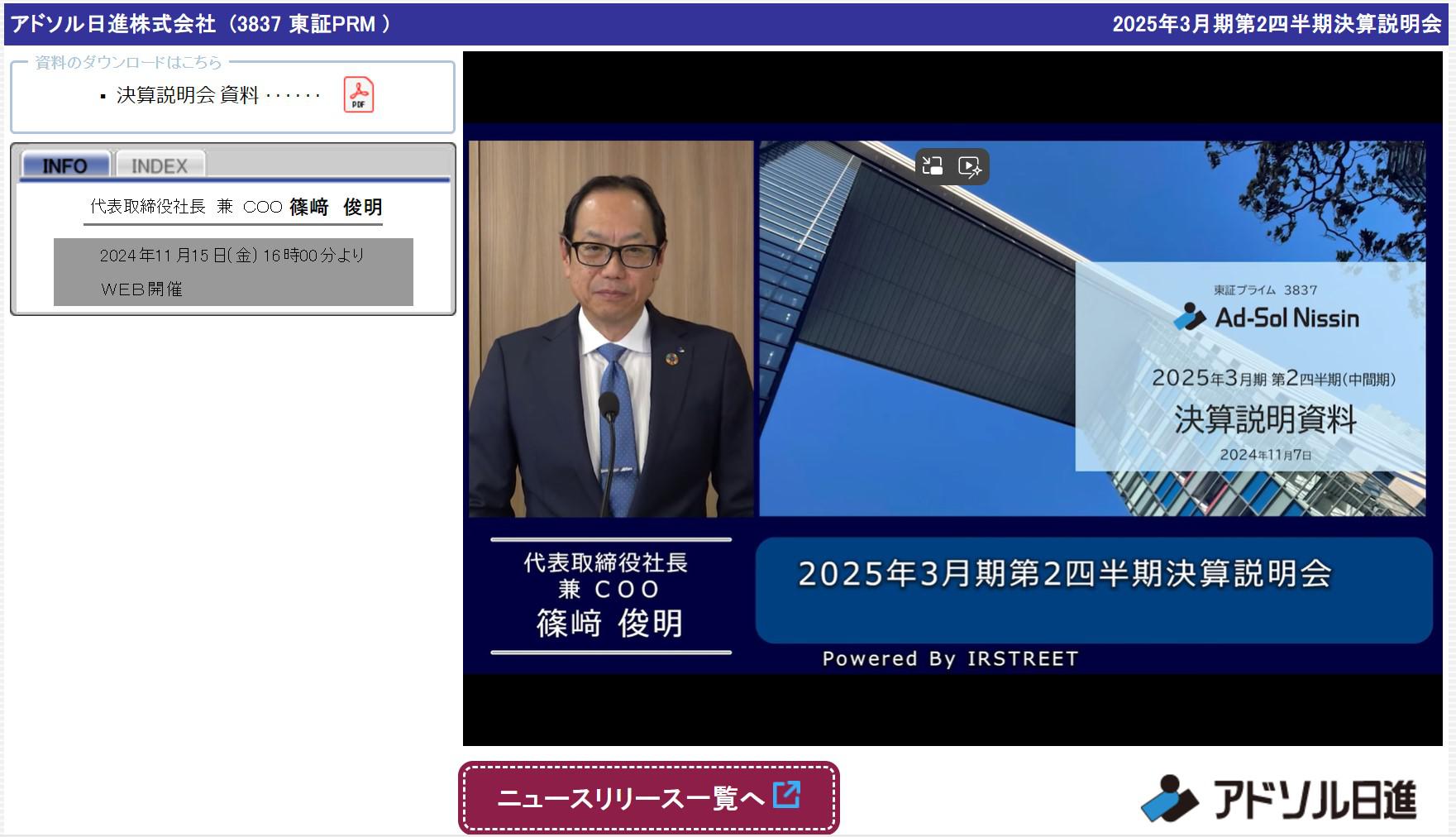Open the ニュースリリース一覧へ link button
The width and height of the screenshot is (1456, 837).
(649, 797)
